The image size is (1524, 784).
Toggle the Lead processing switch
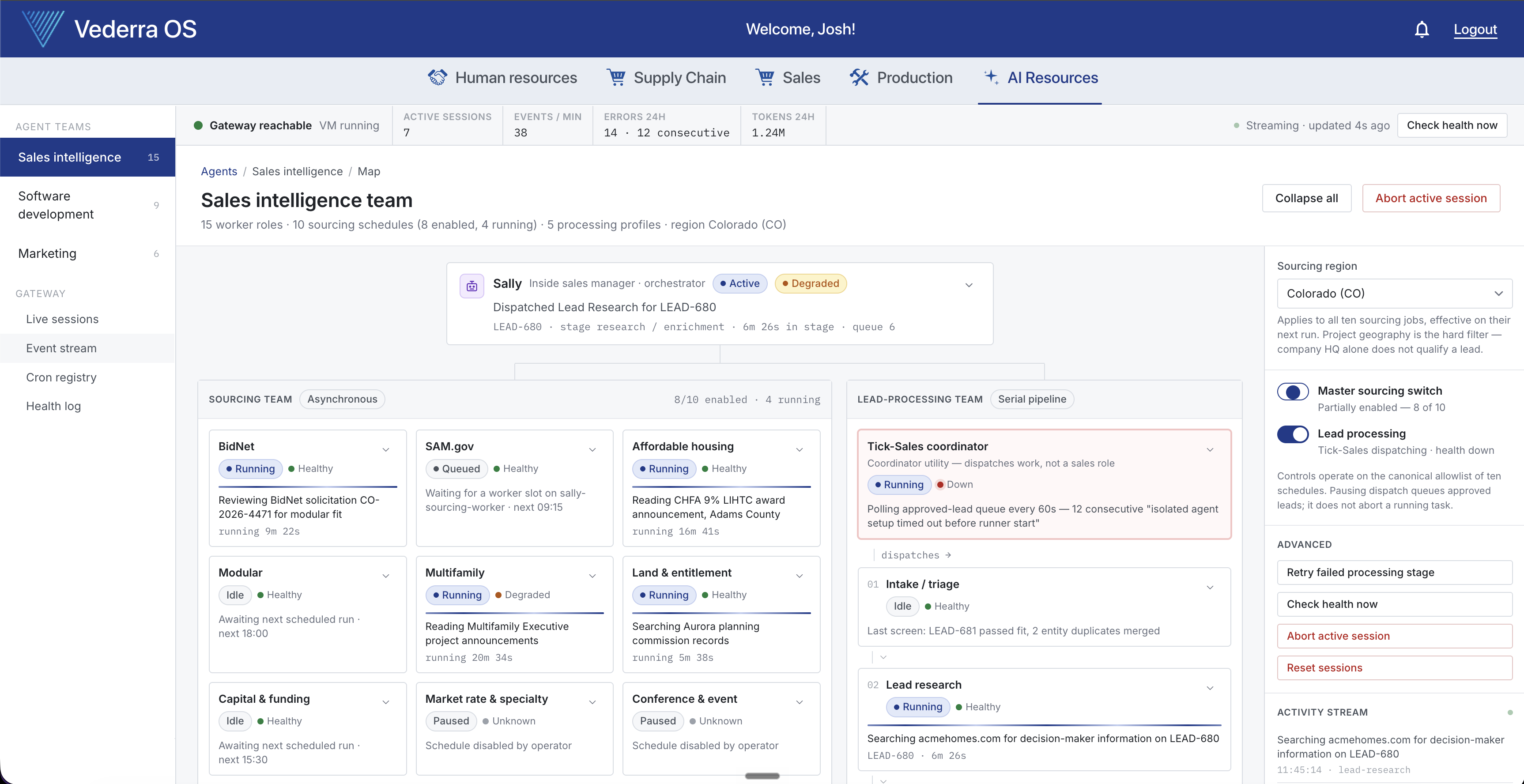click(1293, 434)
